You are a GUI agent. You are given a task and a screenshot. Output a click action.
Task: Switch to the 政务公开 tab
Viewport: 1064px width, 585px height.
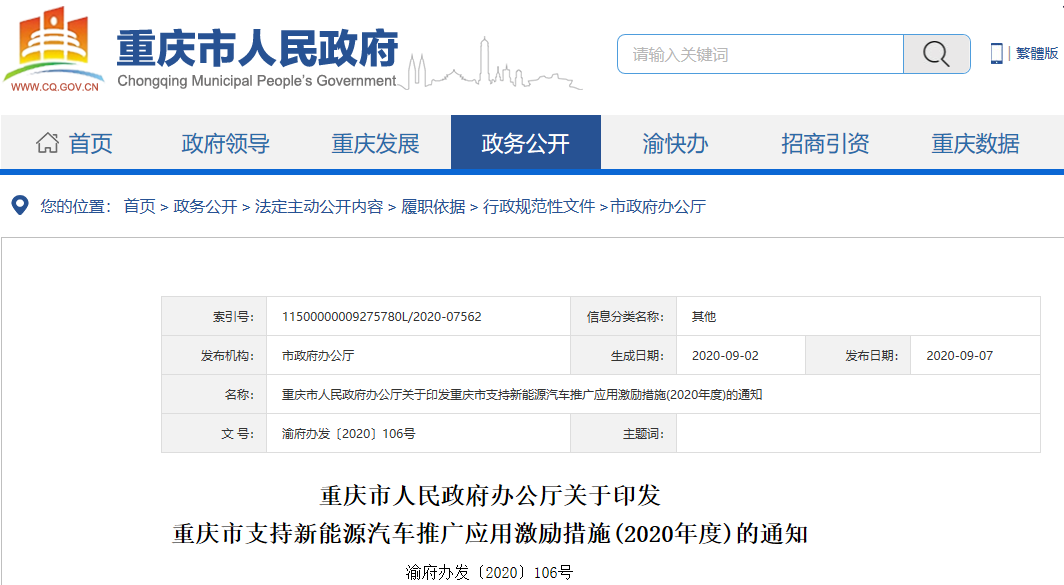525,142
